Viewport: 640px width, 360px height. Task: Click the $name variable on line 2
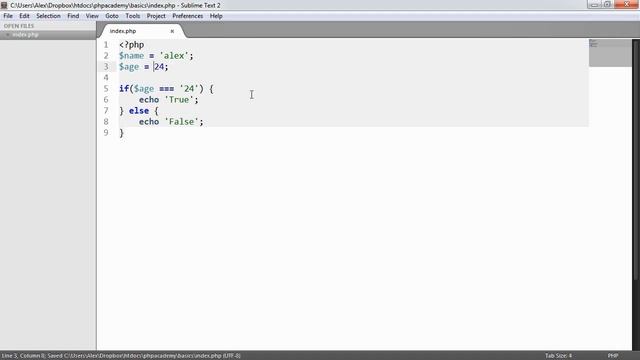point(131,56)
